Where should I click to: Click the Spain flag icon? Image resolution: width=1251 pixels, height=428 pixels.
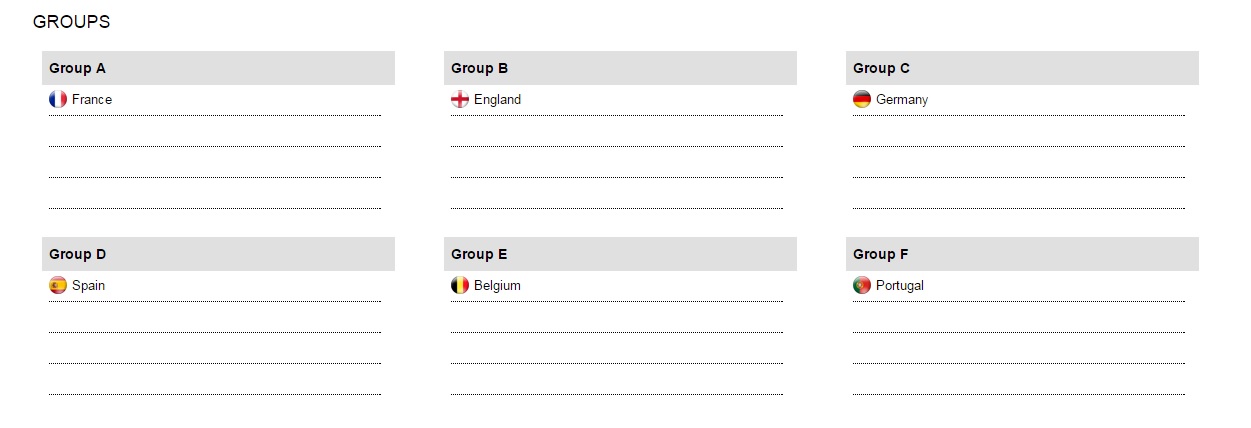[x=58, y=285]
